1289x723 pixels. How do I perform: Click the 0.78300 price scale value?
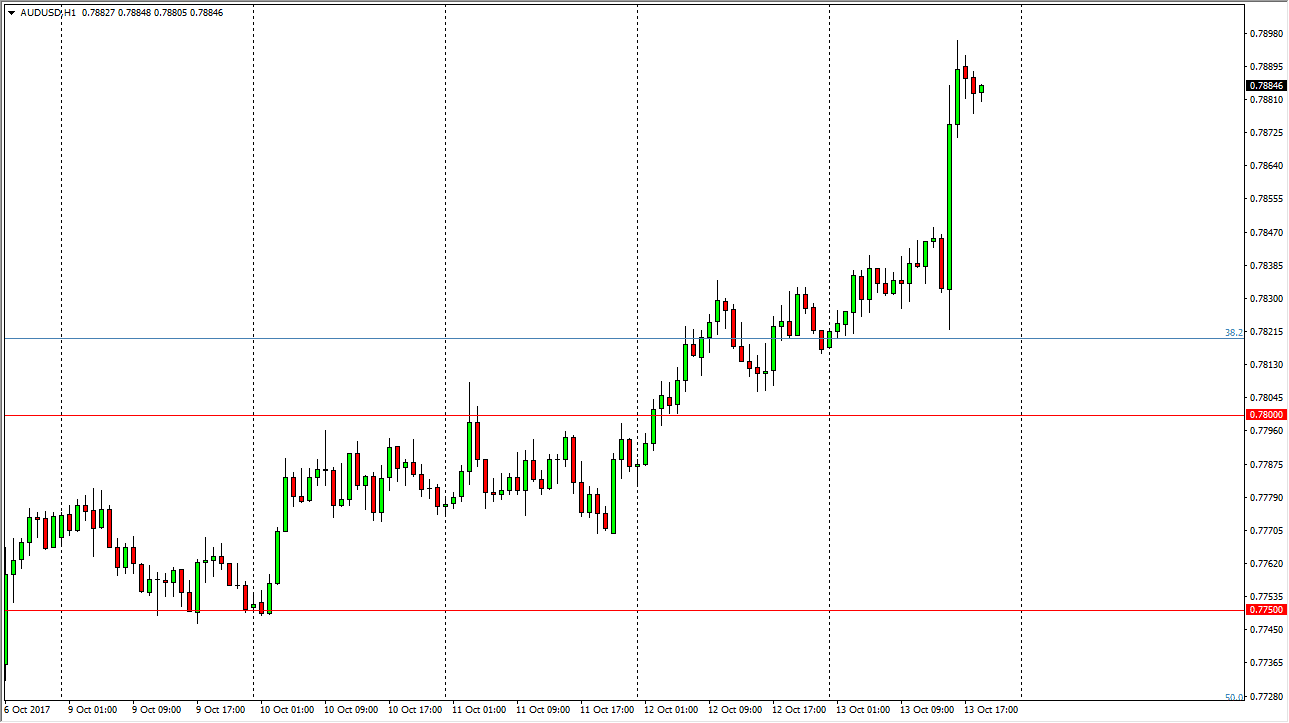tap(1266, 299)
